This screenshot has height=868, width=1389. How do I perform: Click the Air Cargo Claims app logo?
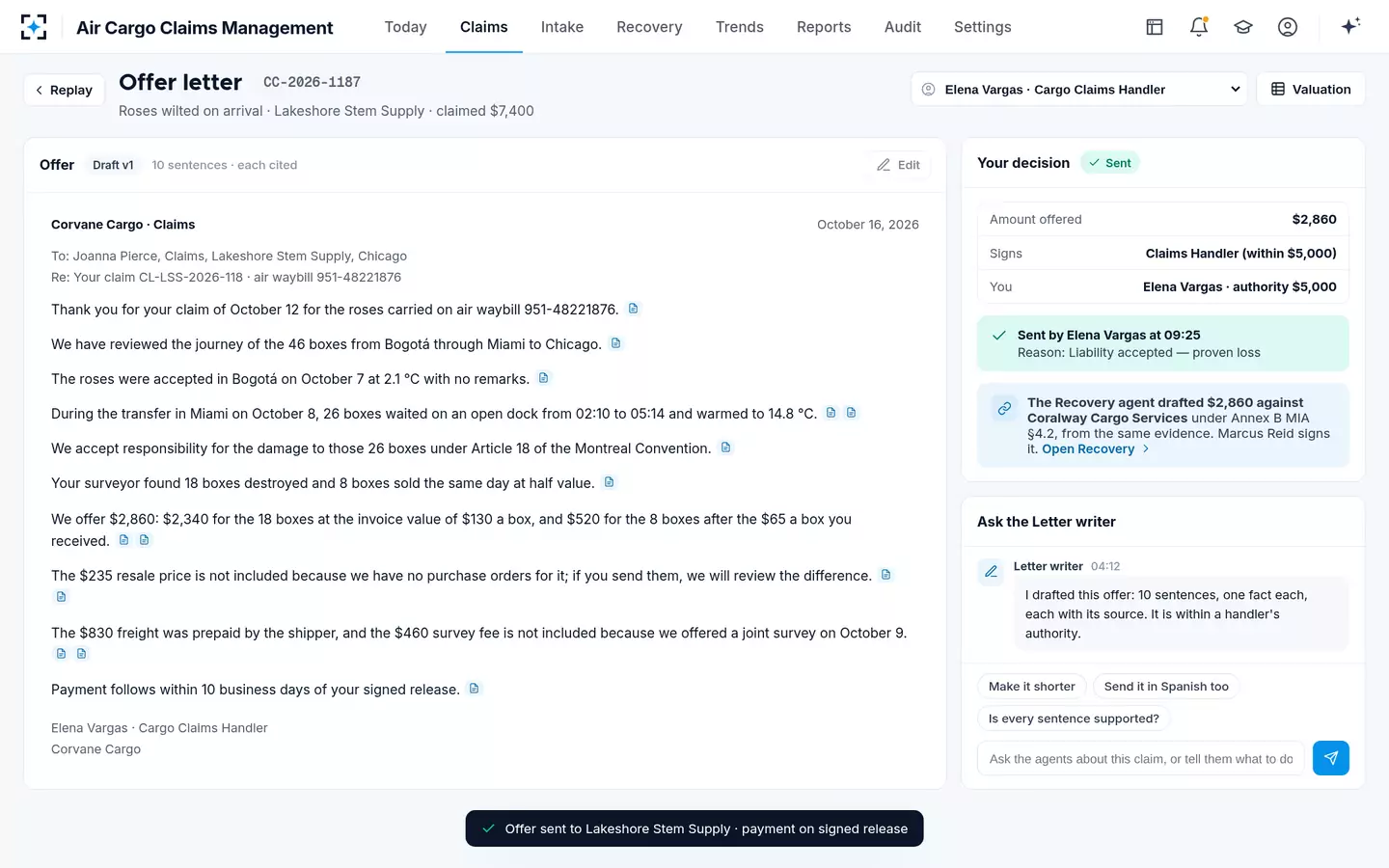point(34,27)
